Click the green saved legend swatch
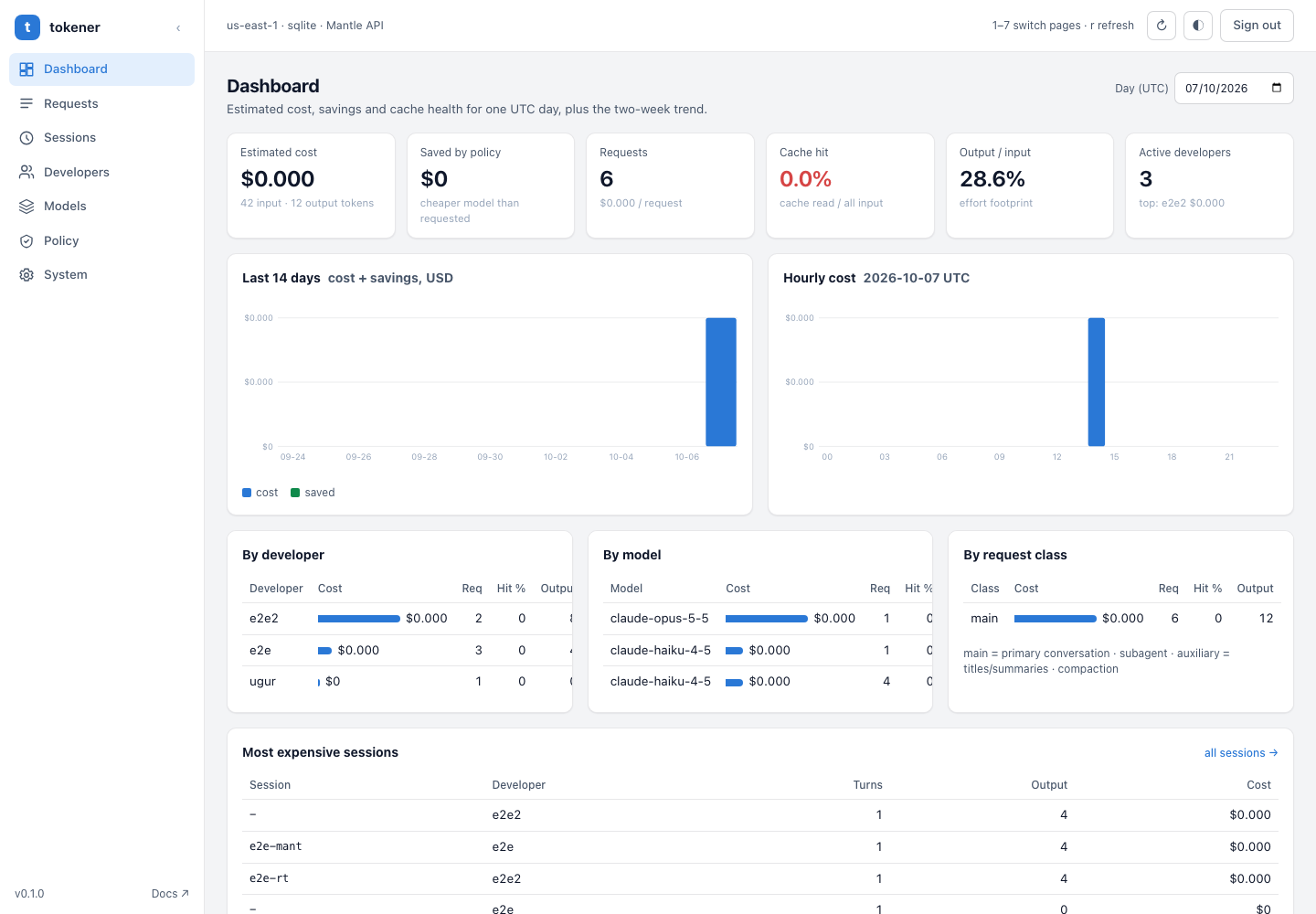1316x914 pixels. pos(295,493)
